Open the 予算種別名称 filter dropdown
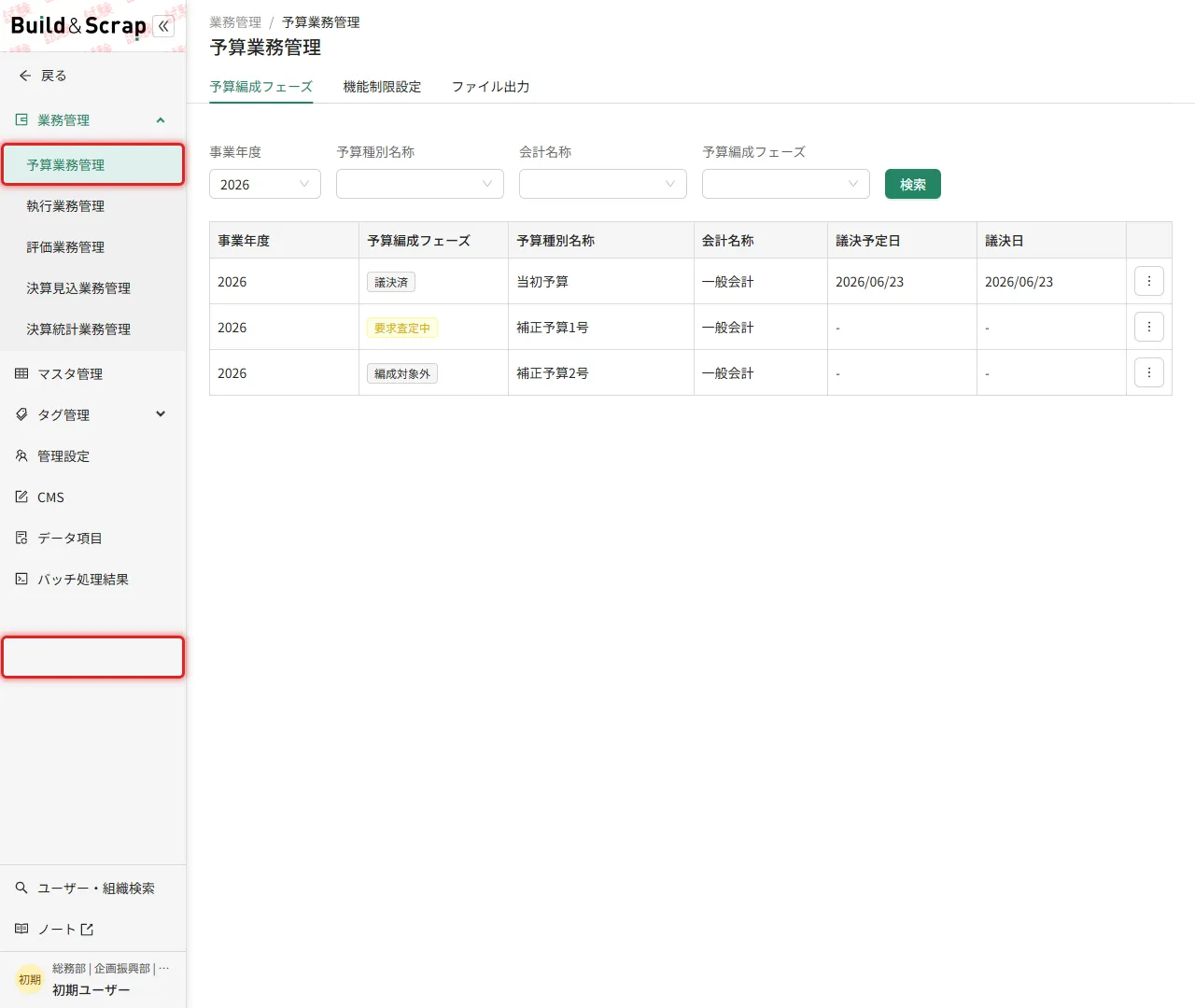 pyautogui.click(x=420, y=184)
